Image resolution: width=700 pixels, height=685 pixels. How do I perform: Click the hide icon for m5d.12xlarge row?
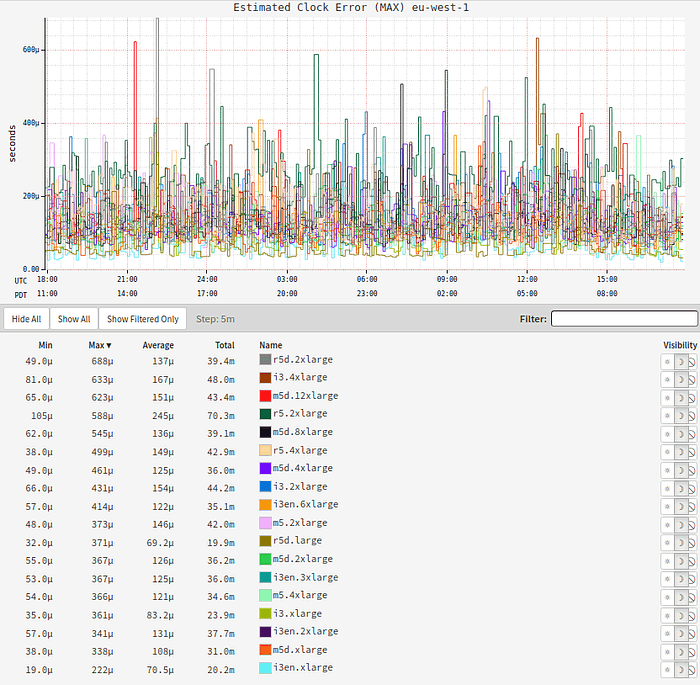pyautogui.click(x=690, y=396)
